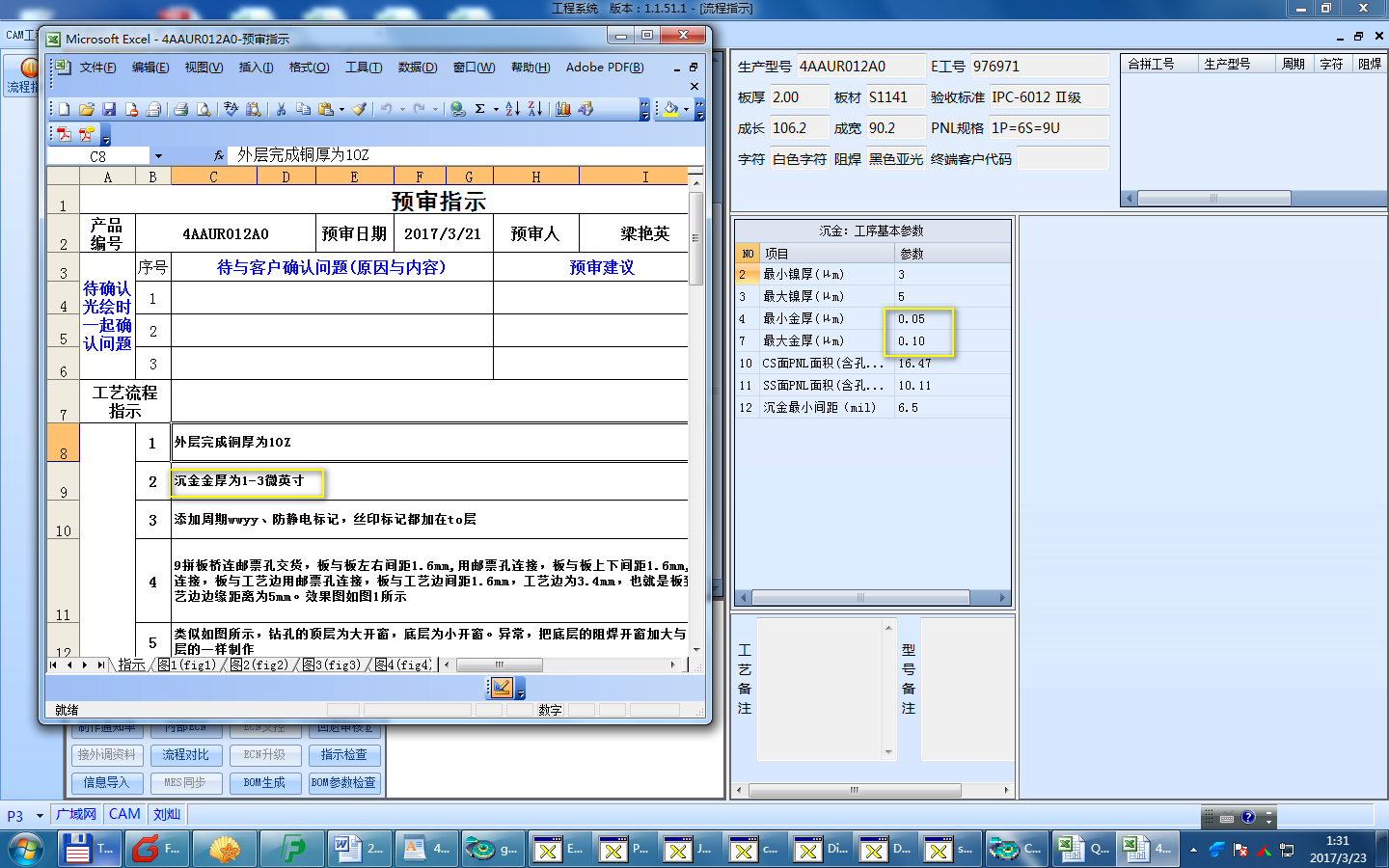Open the 插入(I) menu
This screenshot has height=868, width=1389.
pyautogui.click(x=256, y=68)
